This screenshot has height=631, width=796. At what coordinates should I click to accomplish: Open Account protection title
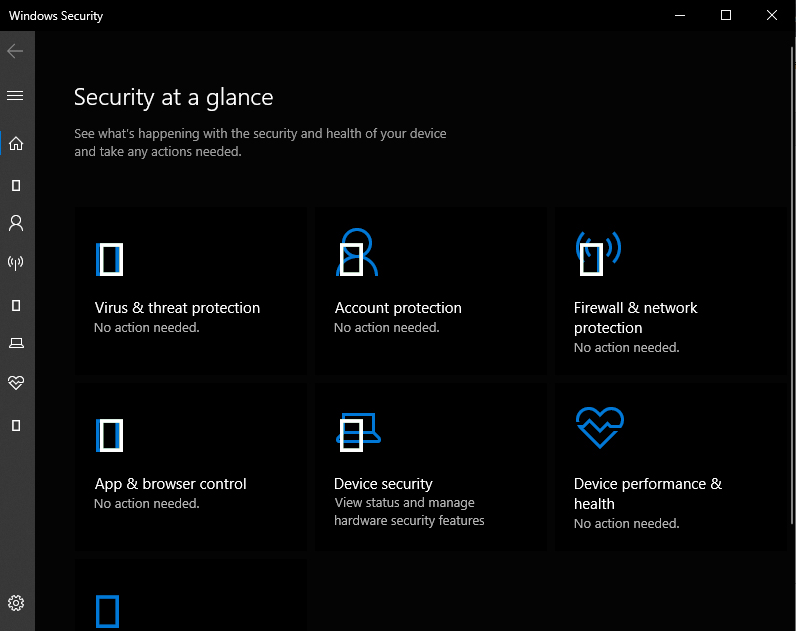coord(398,308)
